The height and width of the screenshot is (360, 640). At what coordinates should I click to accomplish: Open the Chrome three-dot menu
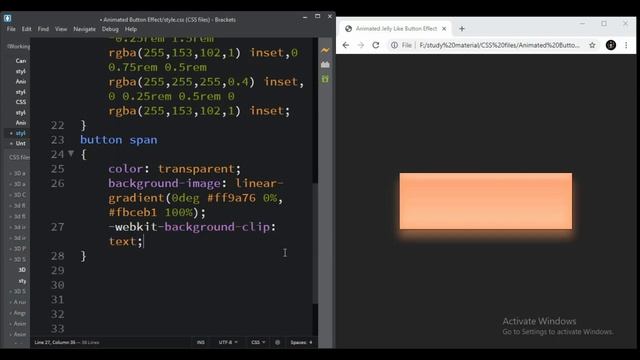point(626,45)
